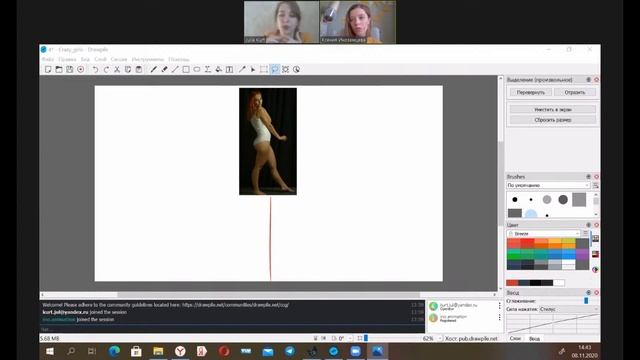
Task: Open the Помощь menu
Action: pyautogui.click(x=179, y=60)
